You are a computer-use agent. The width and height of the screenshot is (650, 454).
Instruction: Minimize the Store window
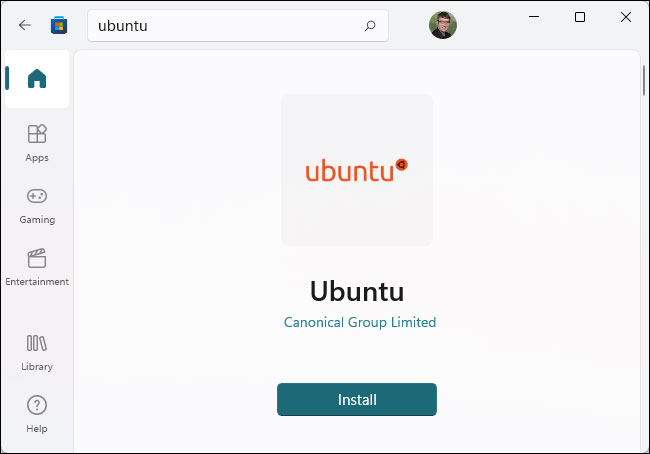[x=534, y=17]
